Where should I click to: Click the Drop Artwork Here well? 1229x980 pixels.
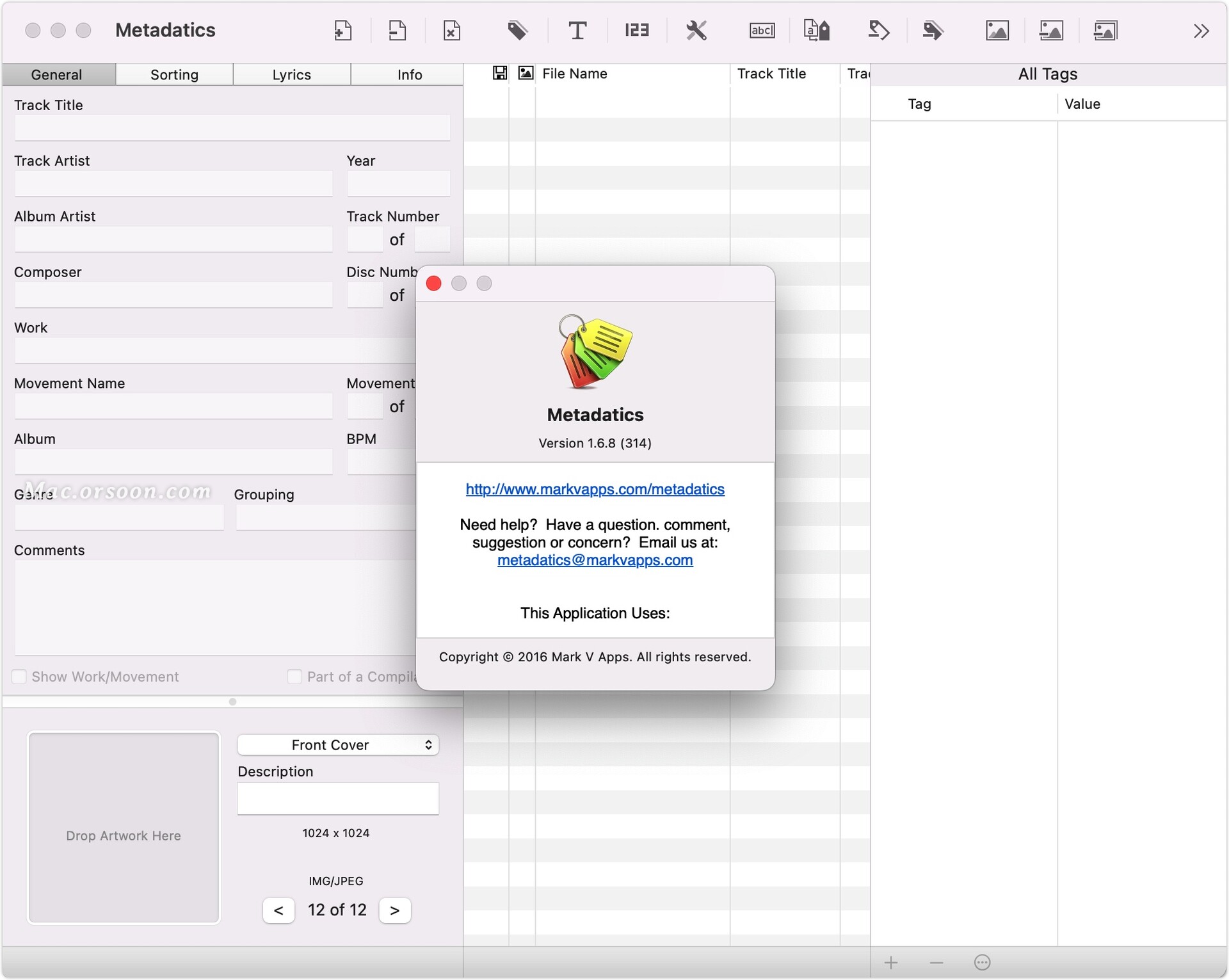coord(124,828)
